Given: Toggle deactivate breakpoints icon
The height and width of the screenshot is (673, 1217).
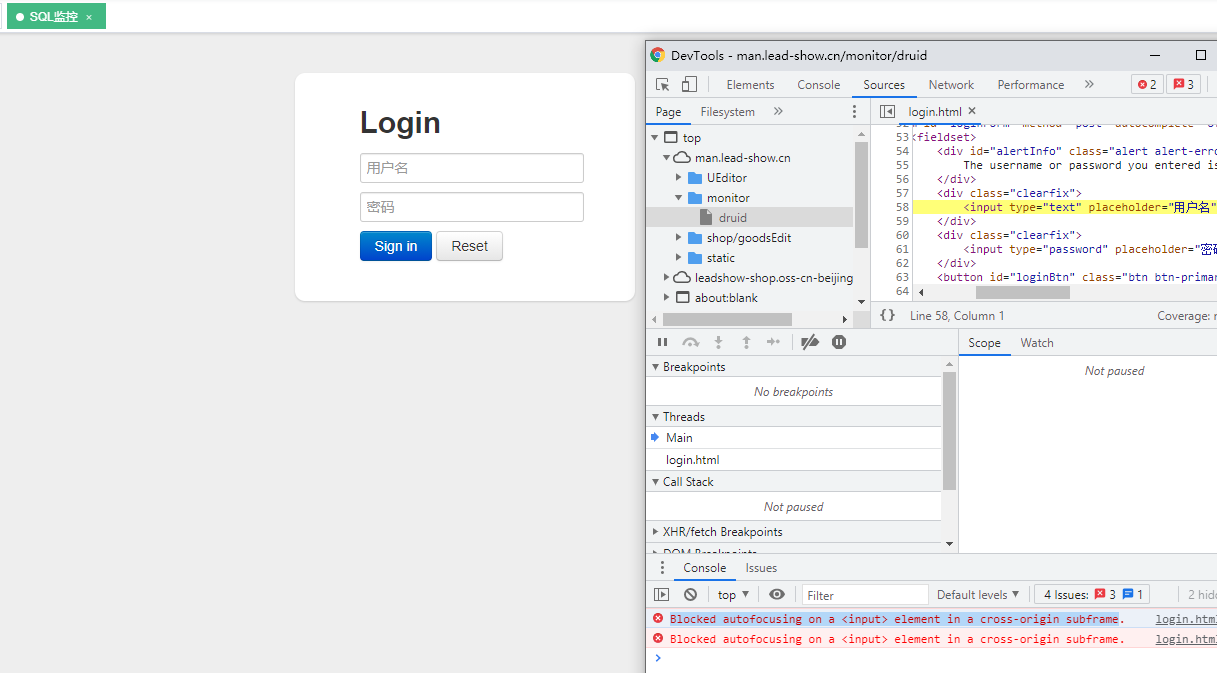Looking at the screenshot, I should click(811, 343).
